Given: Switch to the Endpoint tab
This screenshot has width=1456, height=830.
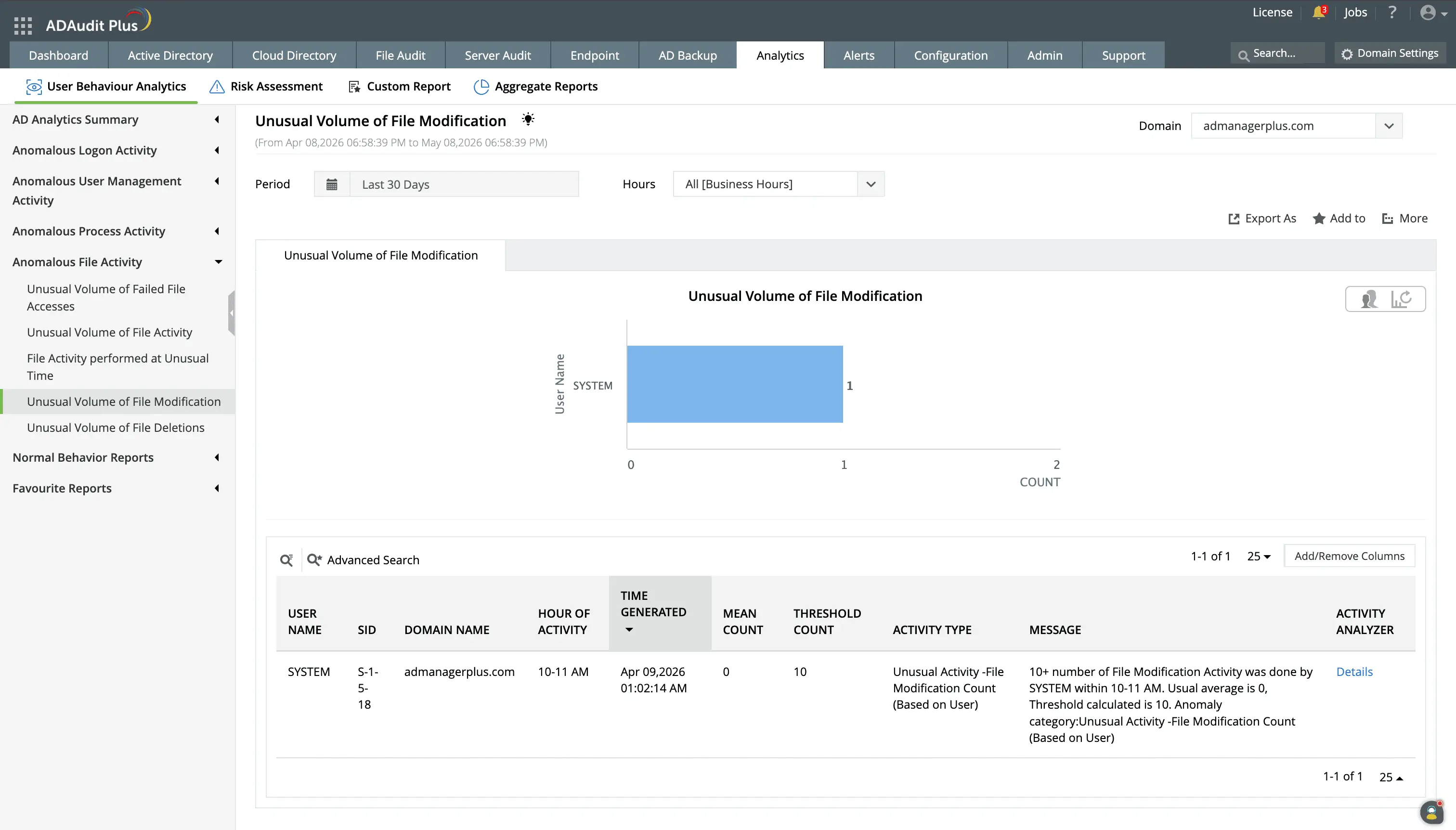Looking at the screenshot, I should [595, 55].
